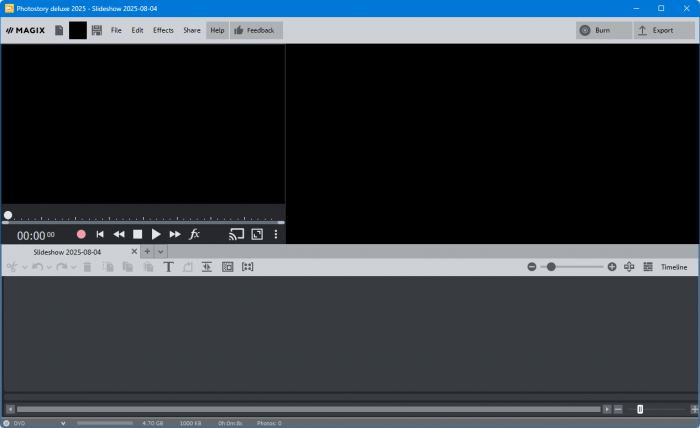
Task: Click the Export button
Action: (656, 30)
